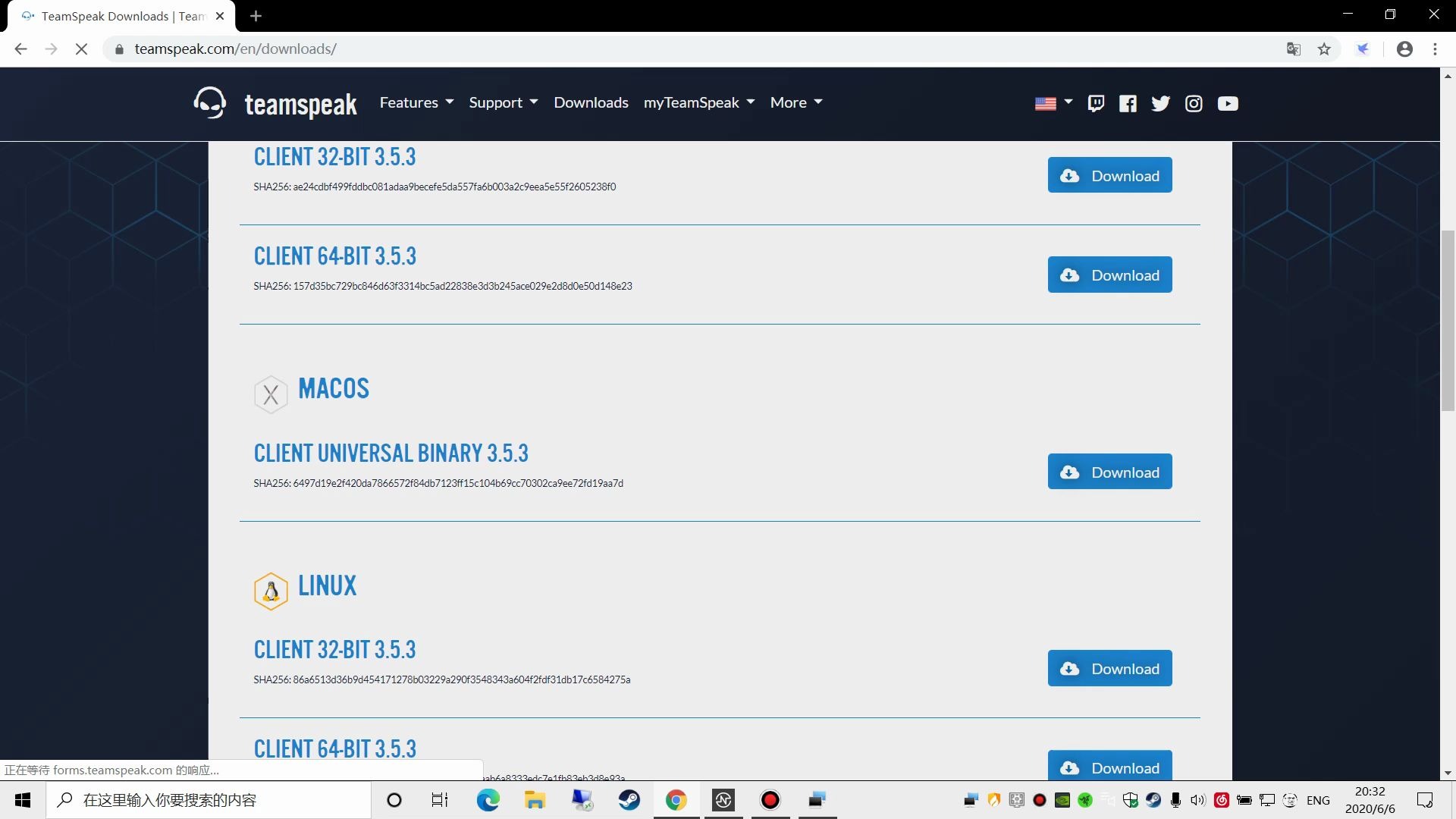Click the speaker volume tray icon
This screenshot has width=1456, height=819.
point(1198,800)
